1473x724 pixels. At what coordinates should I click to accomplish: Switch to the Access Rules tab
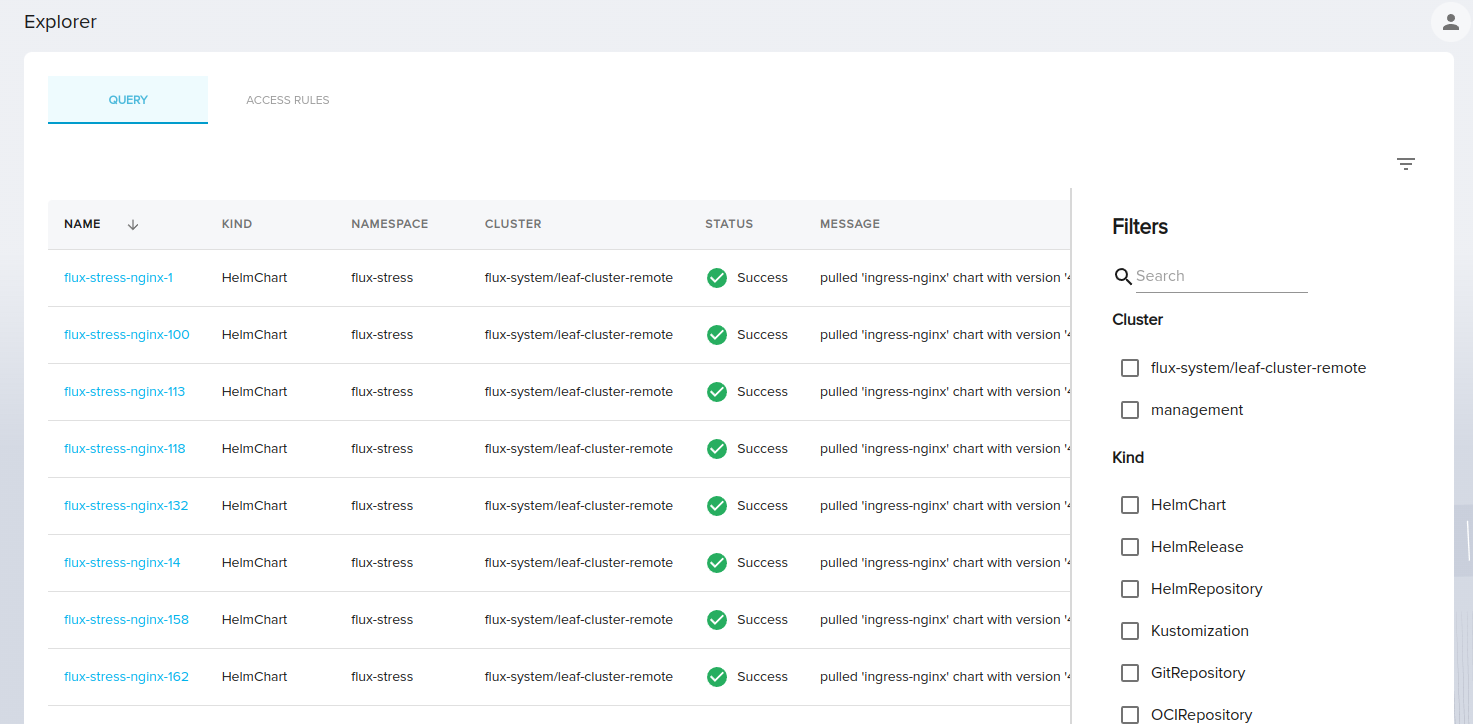pyautogui.click(x=288, y=100)
